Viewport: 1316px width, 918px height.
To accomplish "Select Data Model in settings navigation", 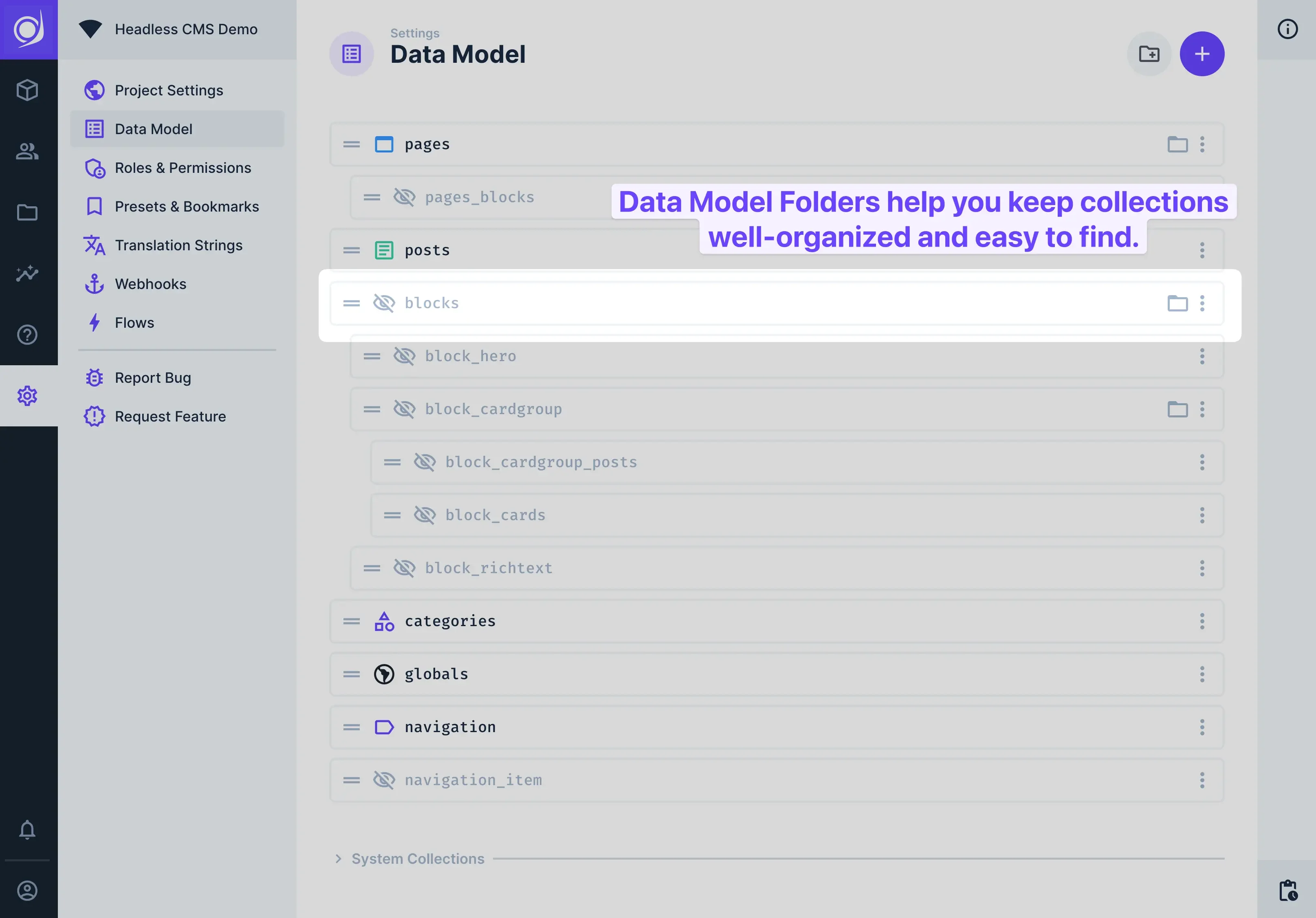I will [x=153, y=128].
